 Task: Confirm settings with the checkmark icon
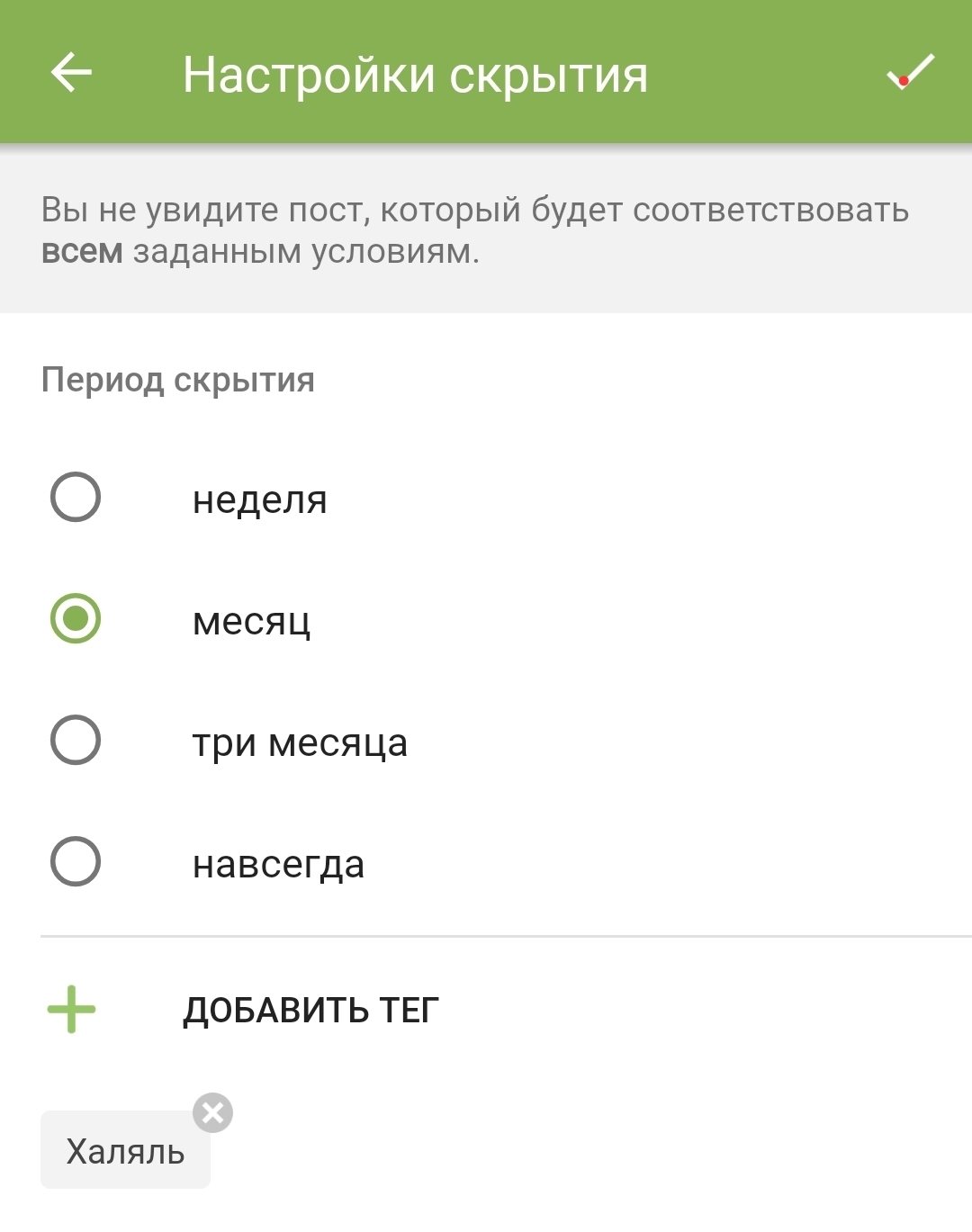point(910,73)
